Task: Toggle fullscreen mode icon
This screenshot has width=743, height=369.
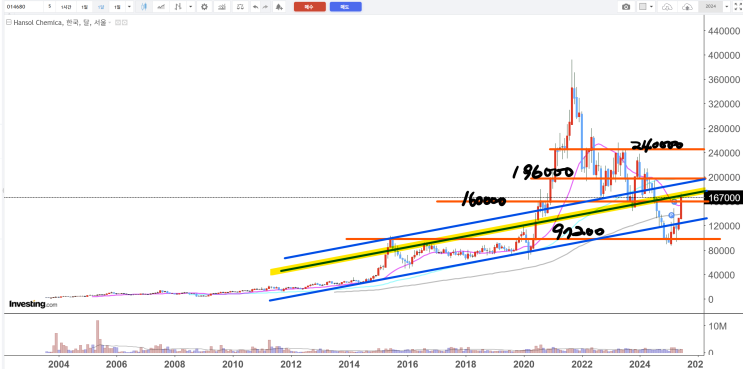Action: (x=738, y=7)
